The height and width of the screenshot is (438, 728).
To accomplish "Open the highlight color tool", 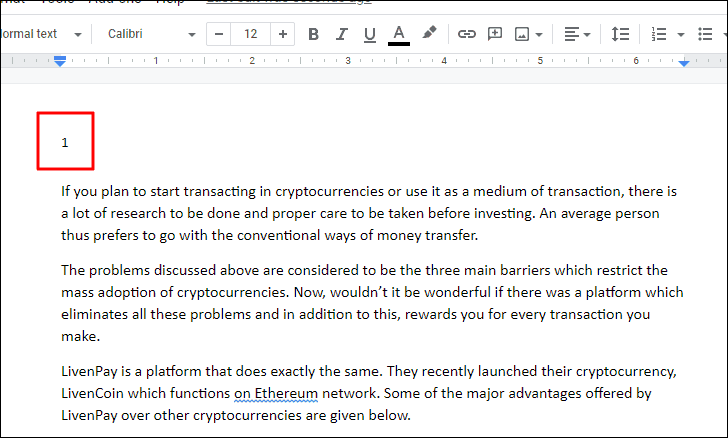I will click(429, 33).
